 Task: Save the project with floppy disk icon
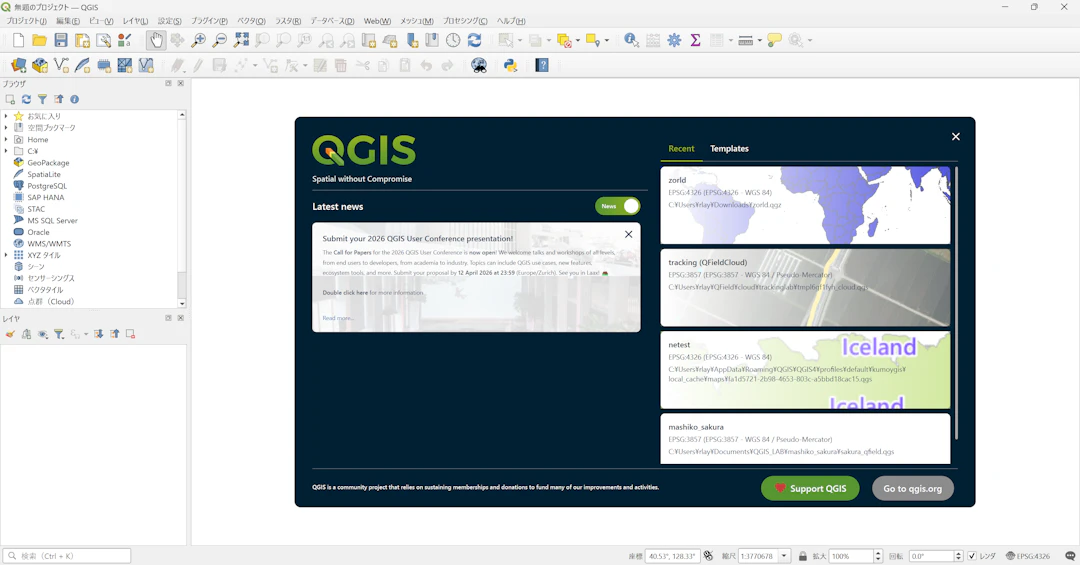61,41
